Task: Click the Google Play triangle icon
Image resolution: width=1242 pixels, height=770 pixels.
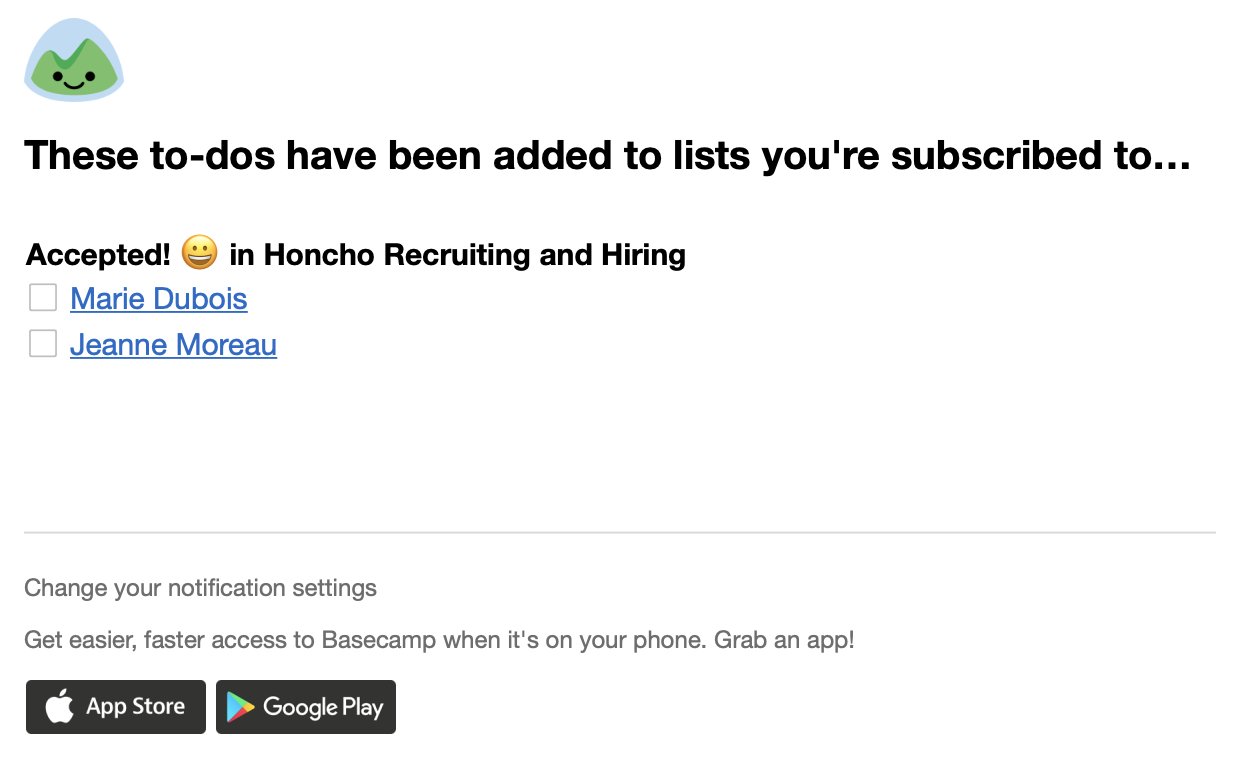Action: click(240, 707)
